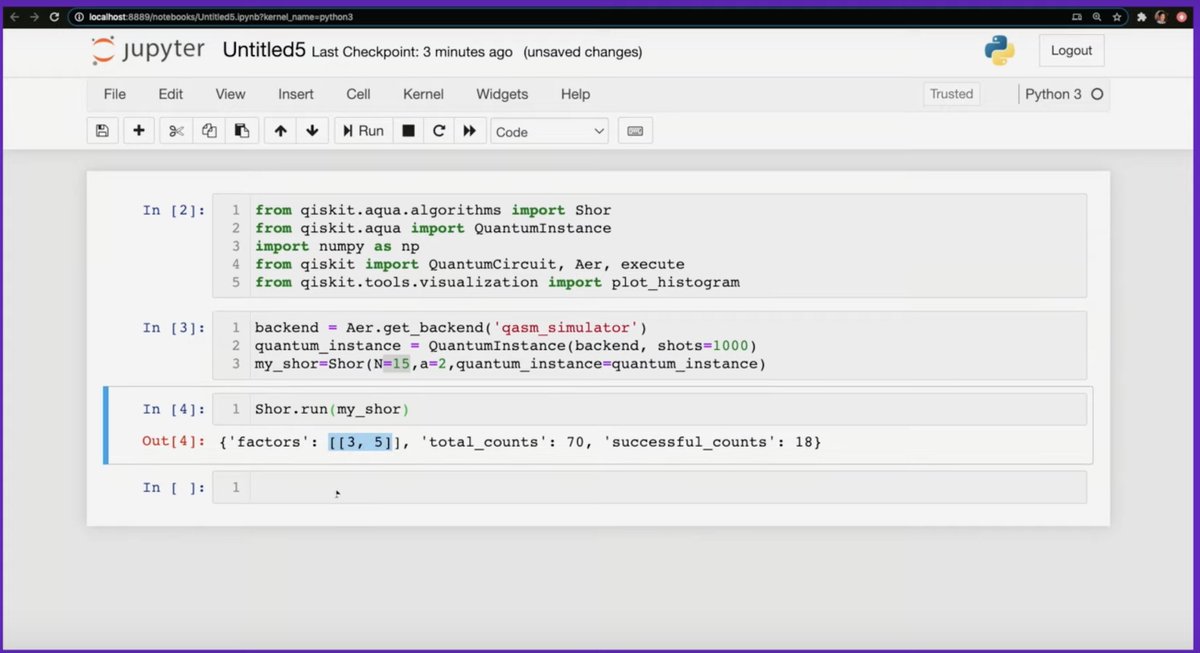The width and height of the screenshot is (1200, 653).
Task: Insert a new cell below with plus icon
Action: 139,131
